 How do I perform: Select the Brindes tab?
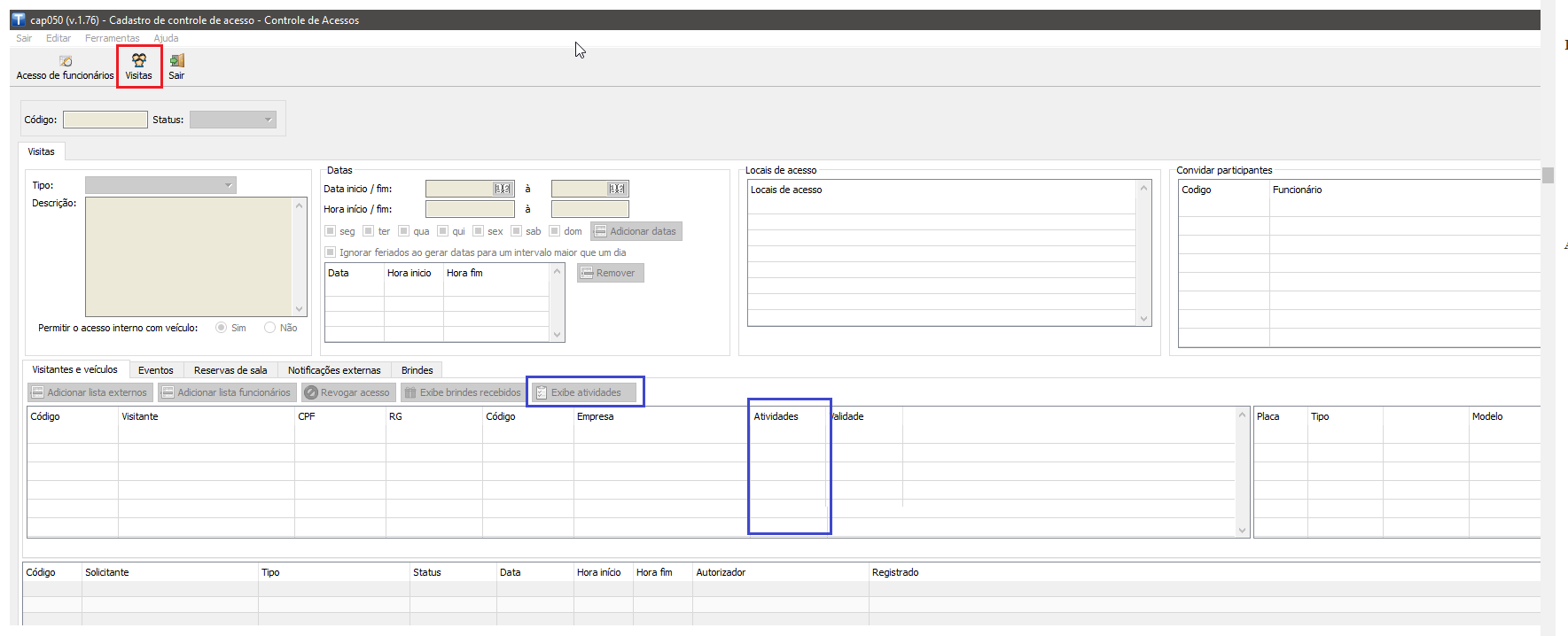(x=417, y=370)
